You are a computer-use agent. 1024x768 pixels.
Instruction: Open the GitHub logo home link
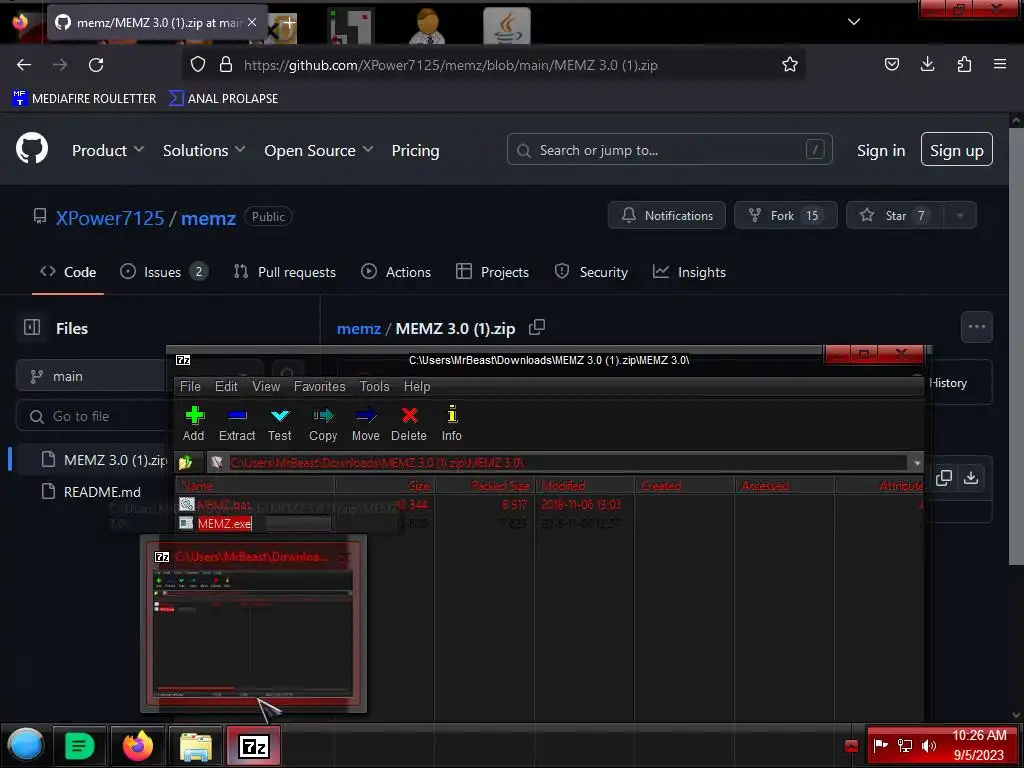[x=32, y=149]
